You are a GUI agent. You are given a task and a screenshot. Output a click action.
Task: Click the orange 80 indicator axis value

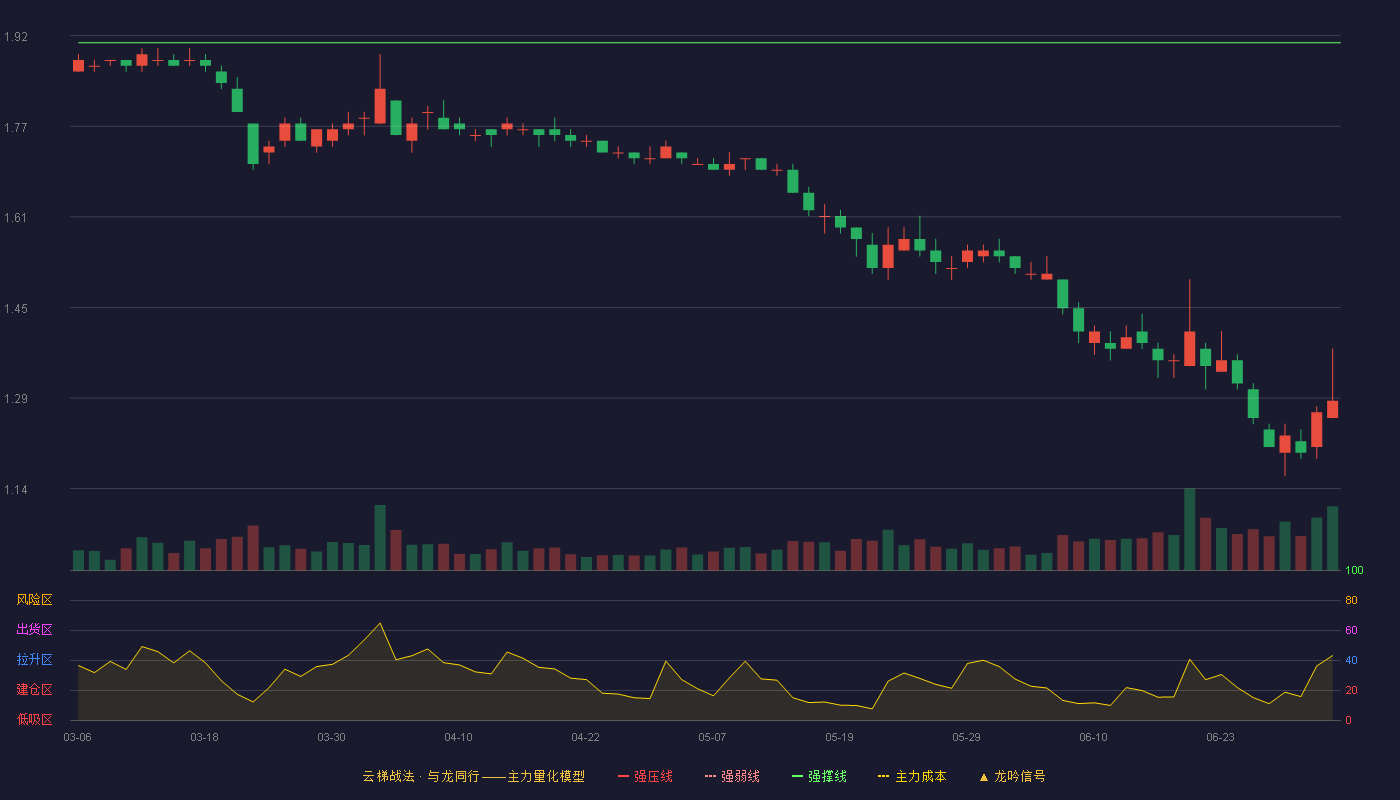1351,600
